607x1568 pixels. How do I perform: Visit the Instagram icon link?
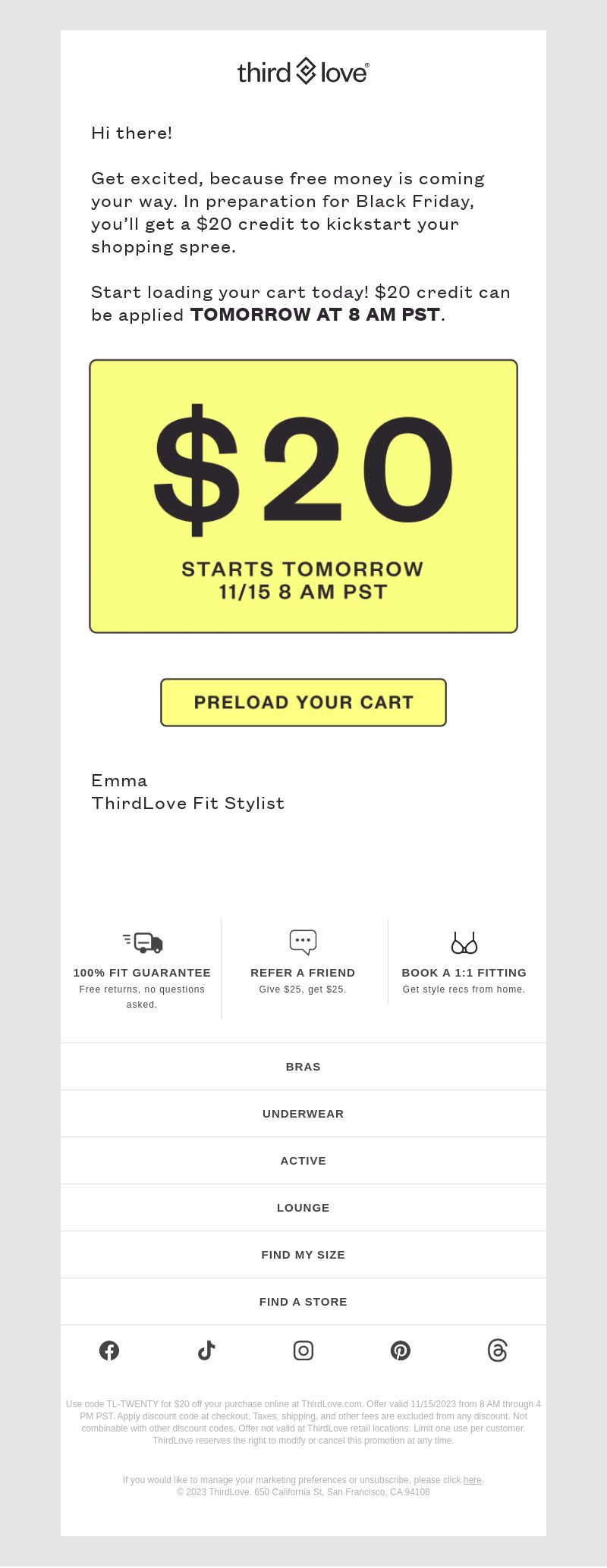[303, 1350]
